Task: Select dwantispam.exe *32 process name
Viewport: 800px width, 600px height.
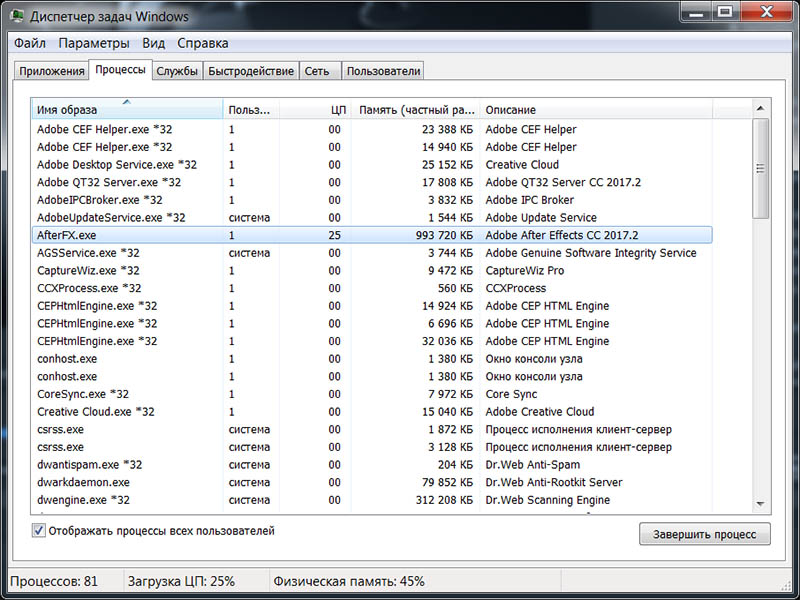Action: click(x=89, y=465)
